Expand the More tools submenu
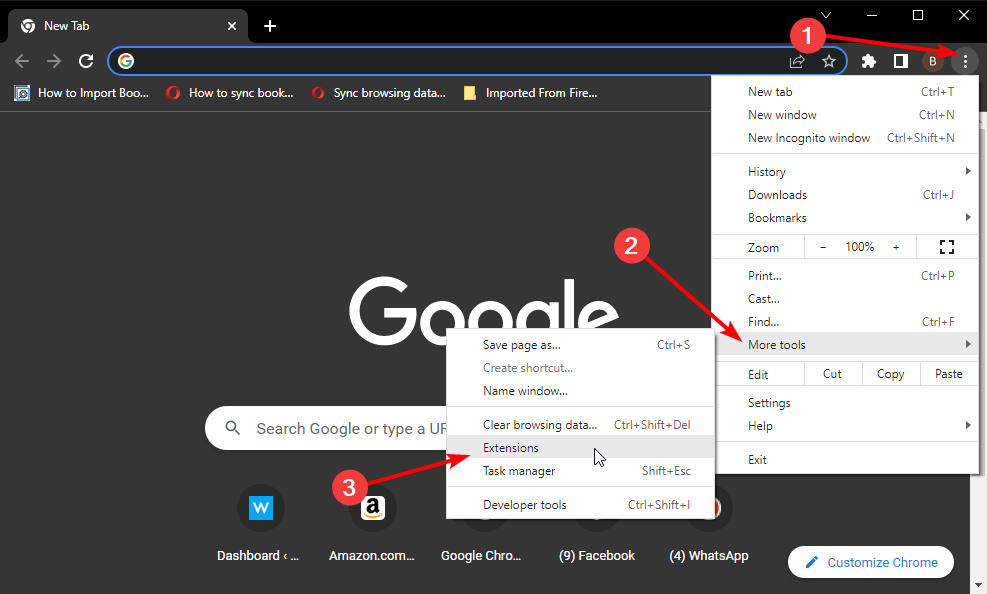 [845, 345]
